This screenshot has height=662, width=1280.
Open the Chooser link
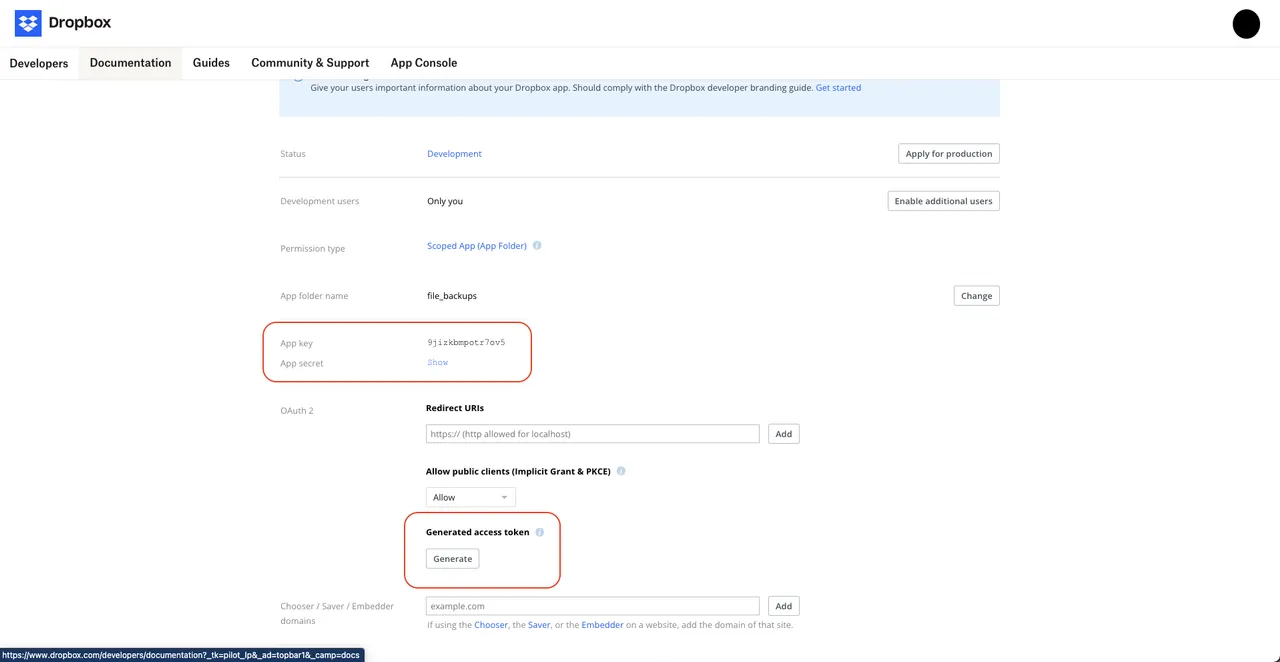[491, 625]
